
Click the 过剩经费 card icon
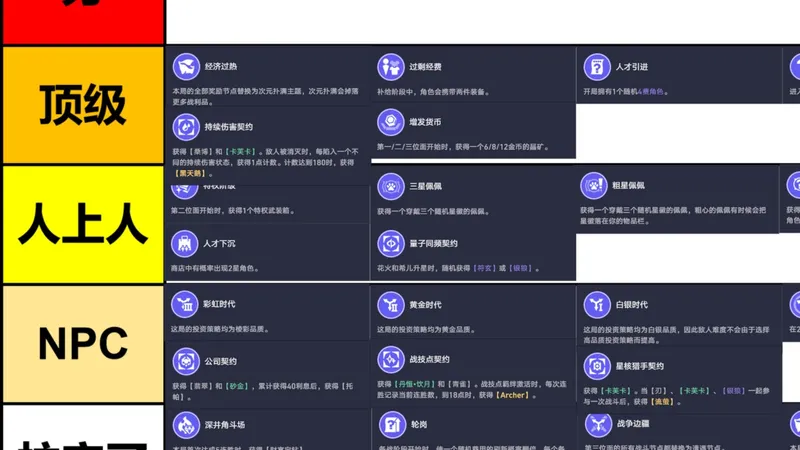[390, 66]
